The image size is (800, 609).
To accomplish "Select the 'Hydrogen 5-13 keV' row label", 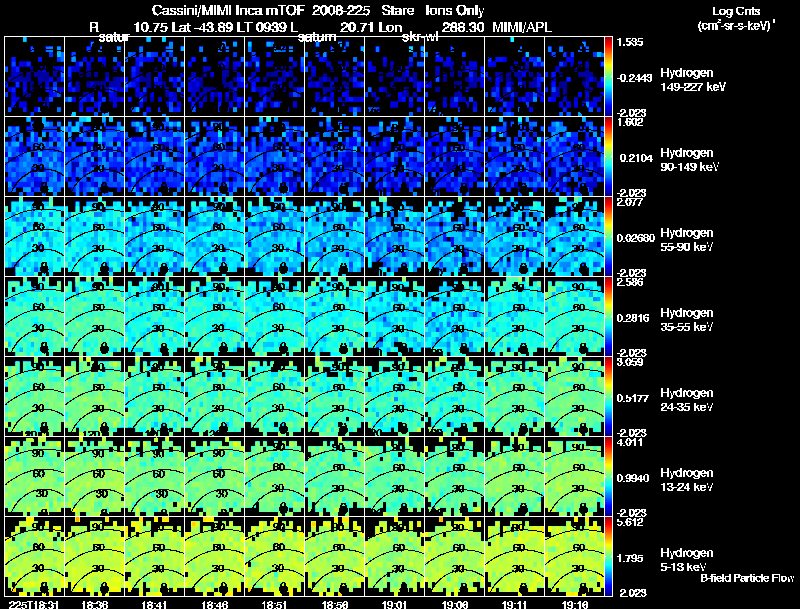I will coord(687,560).
